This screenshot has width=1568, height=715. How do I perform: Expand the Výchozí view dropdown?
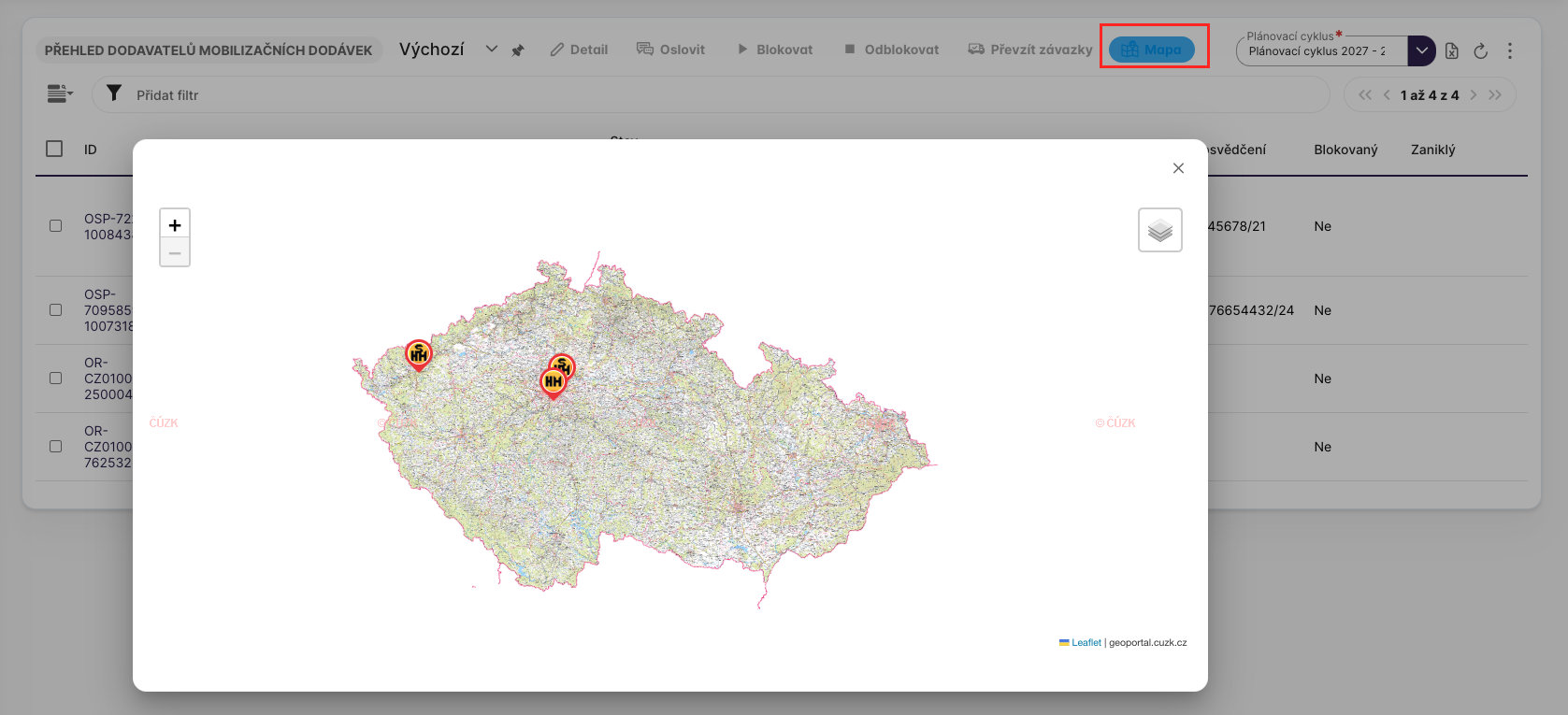491,50
